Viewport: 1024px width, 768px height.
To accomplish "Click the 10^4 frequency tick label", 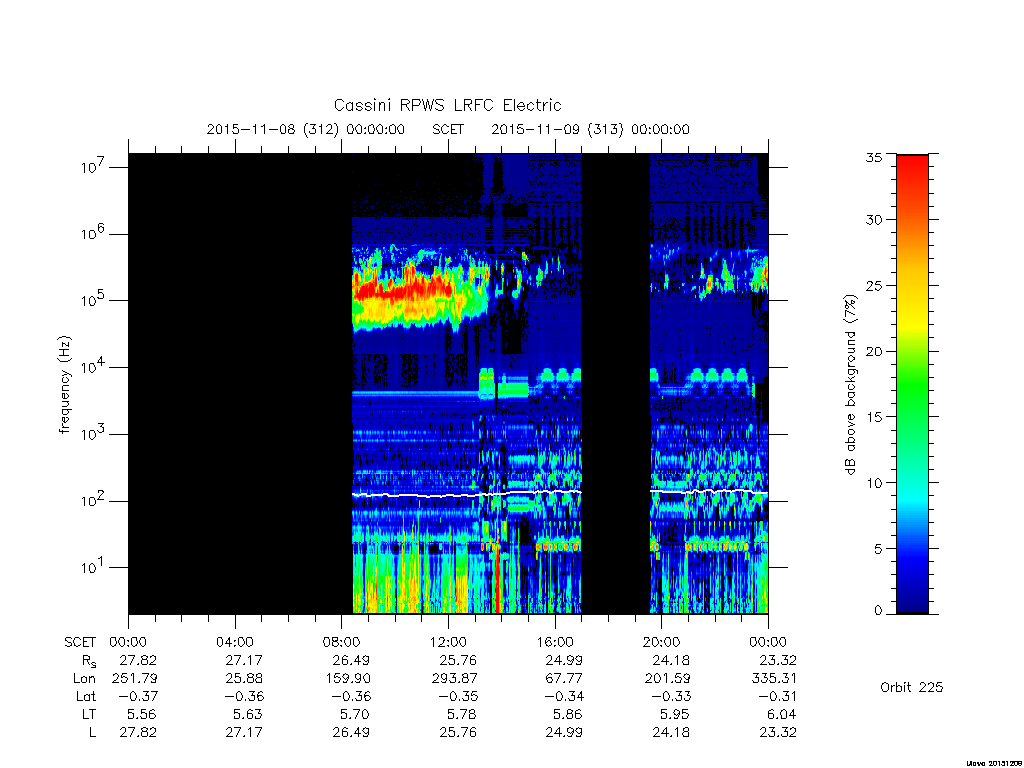I will 94,366.
